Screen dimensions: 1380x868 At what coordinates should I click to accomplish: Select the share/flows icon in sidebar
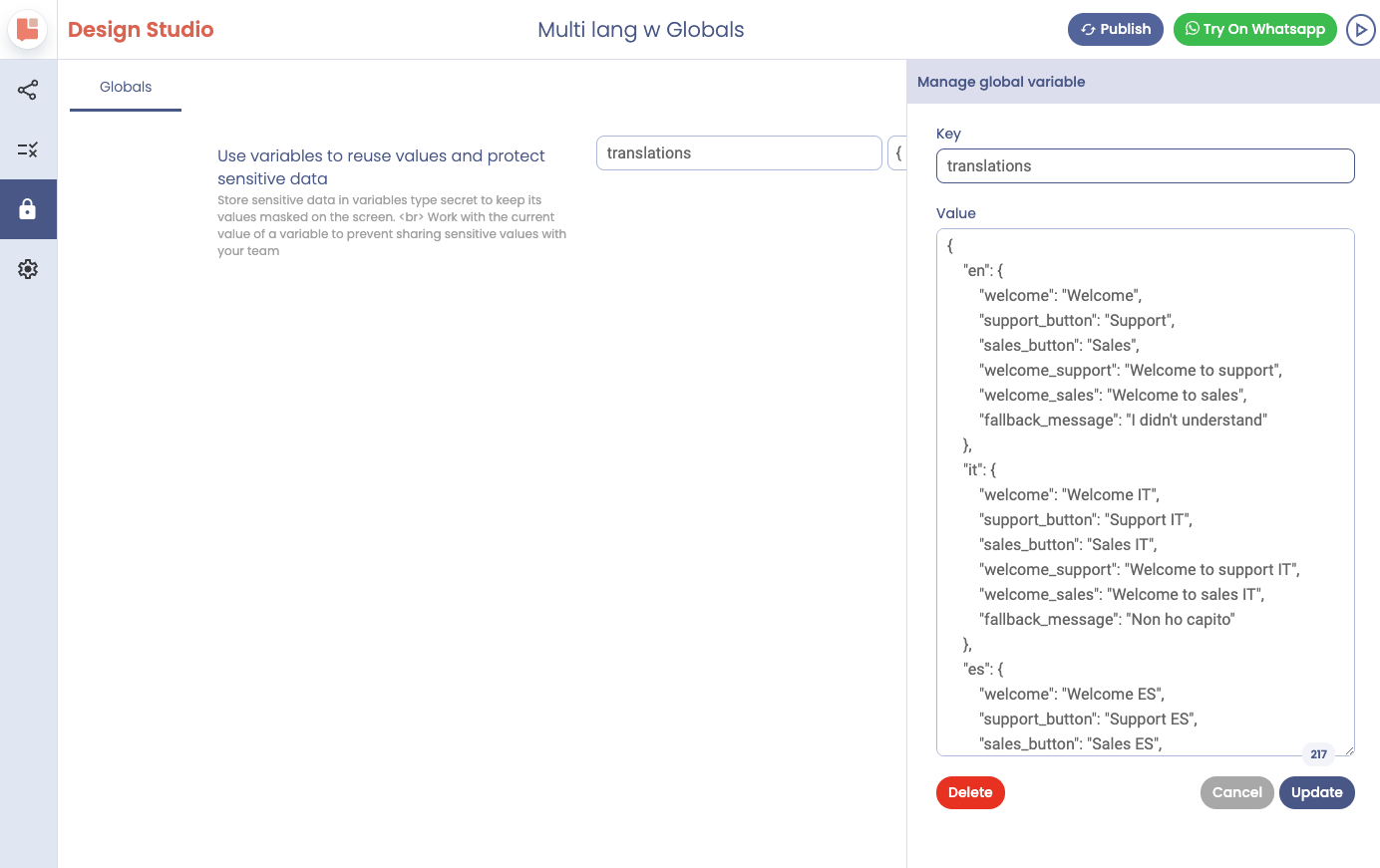point(28,90)
